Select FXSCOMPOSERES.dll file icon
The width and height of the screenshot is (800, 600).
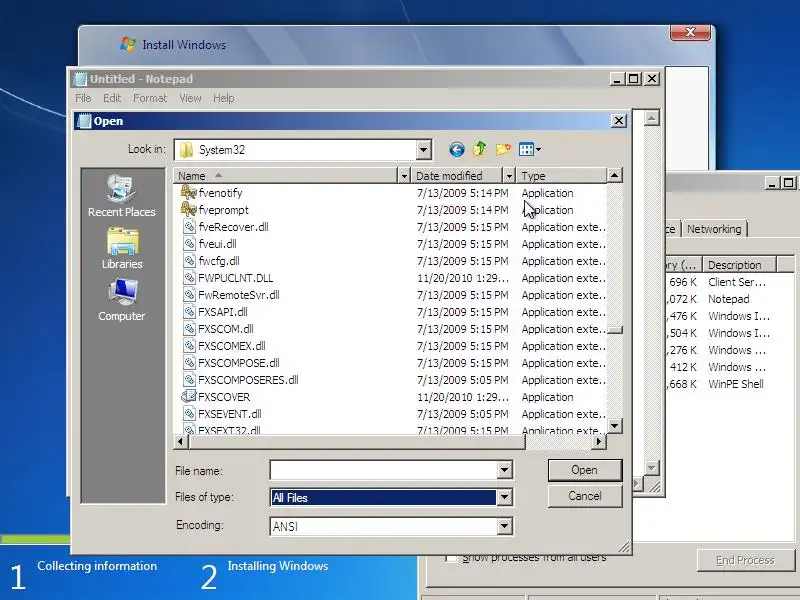click(189, 380)
